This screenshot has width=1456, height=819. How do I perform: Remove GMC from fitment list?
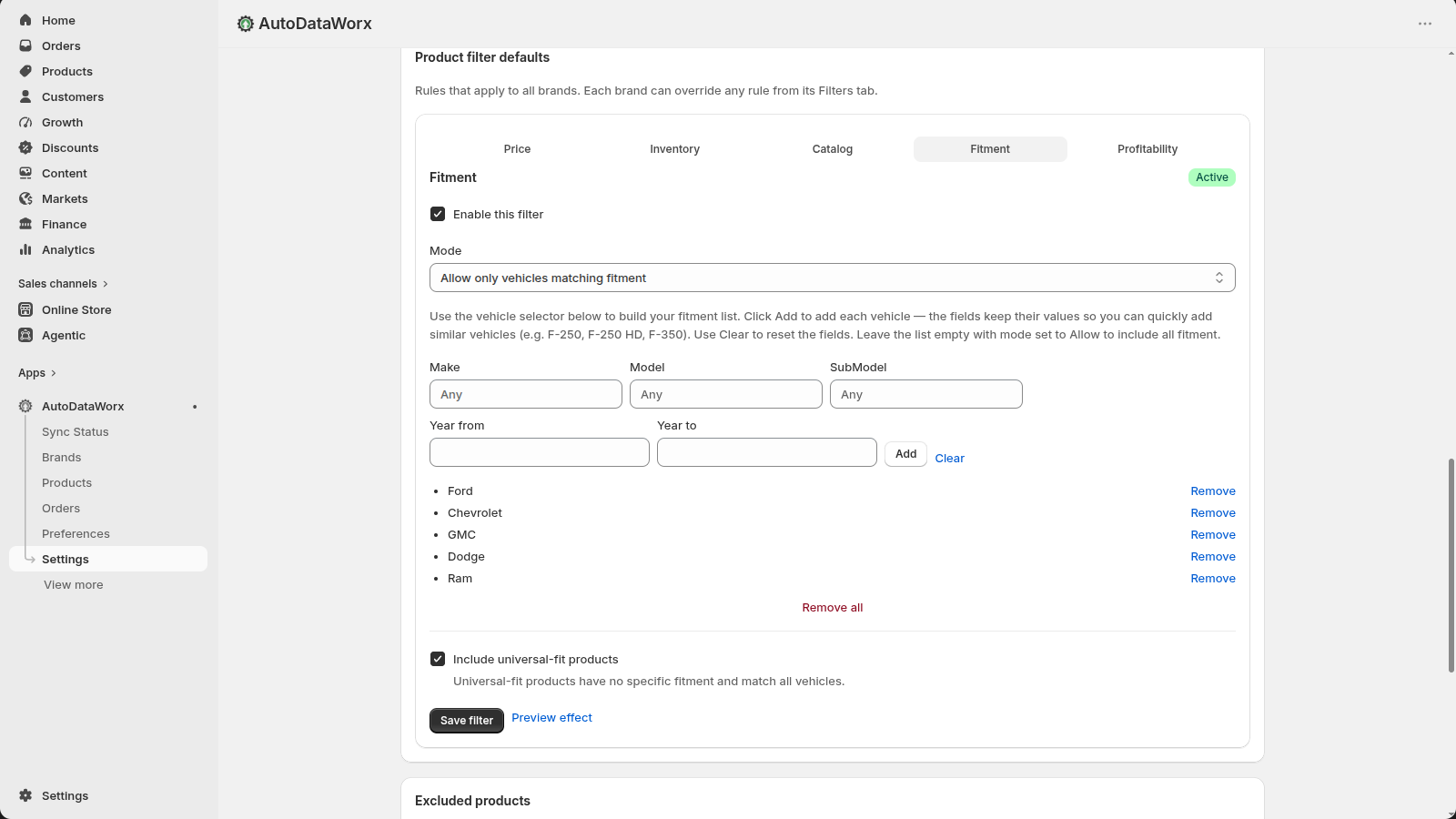(1213, 535)
